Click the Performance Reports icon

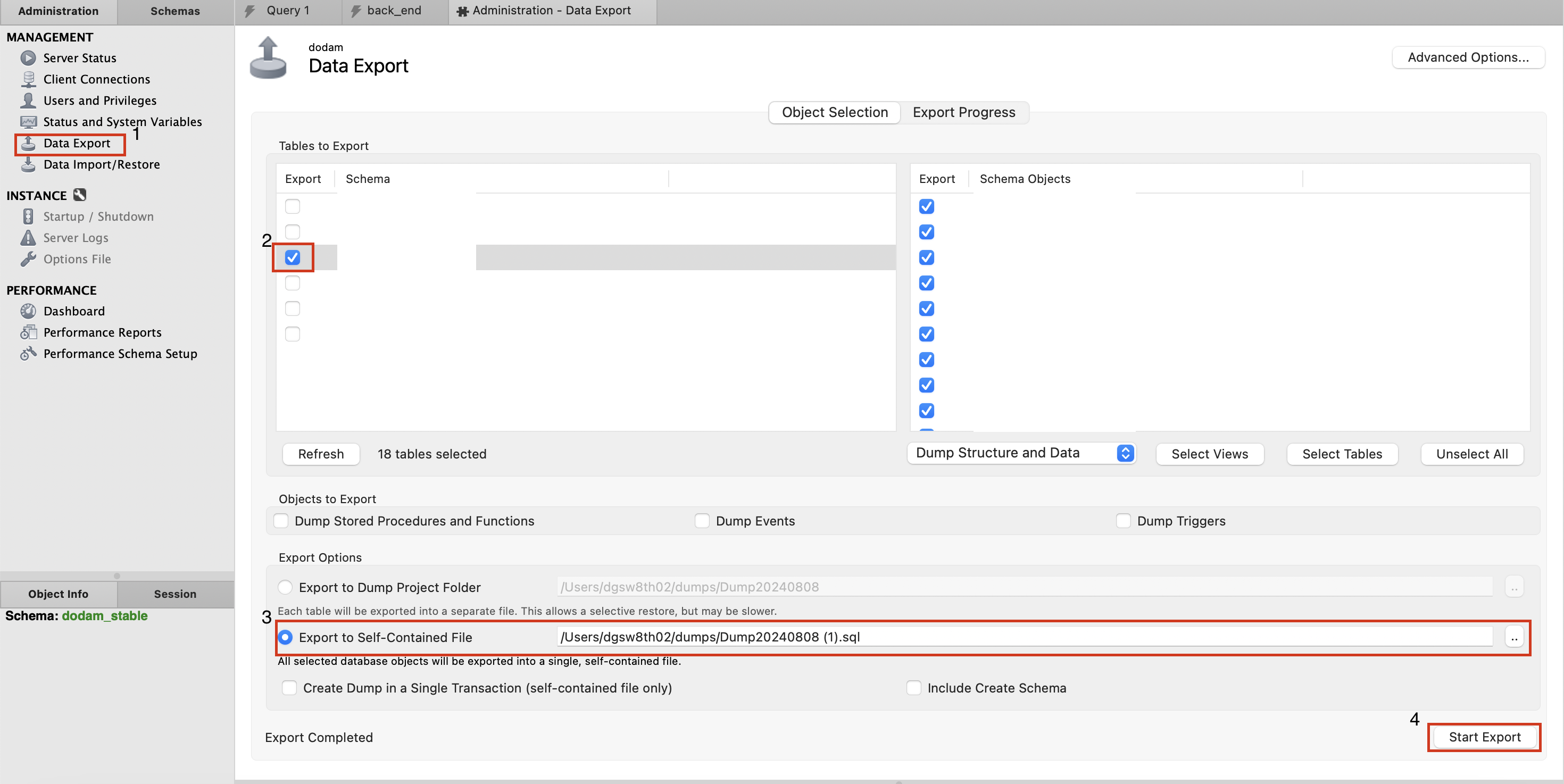click(x=28, y=332)
